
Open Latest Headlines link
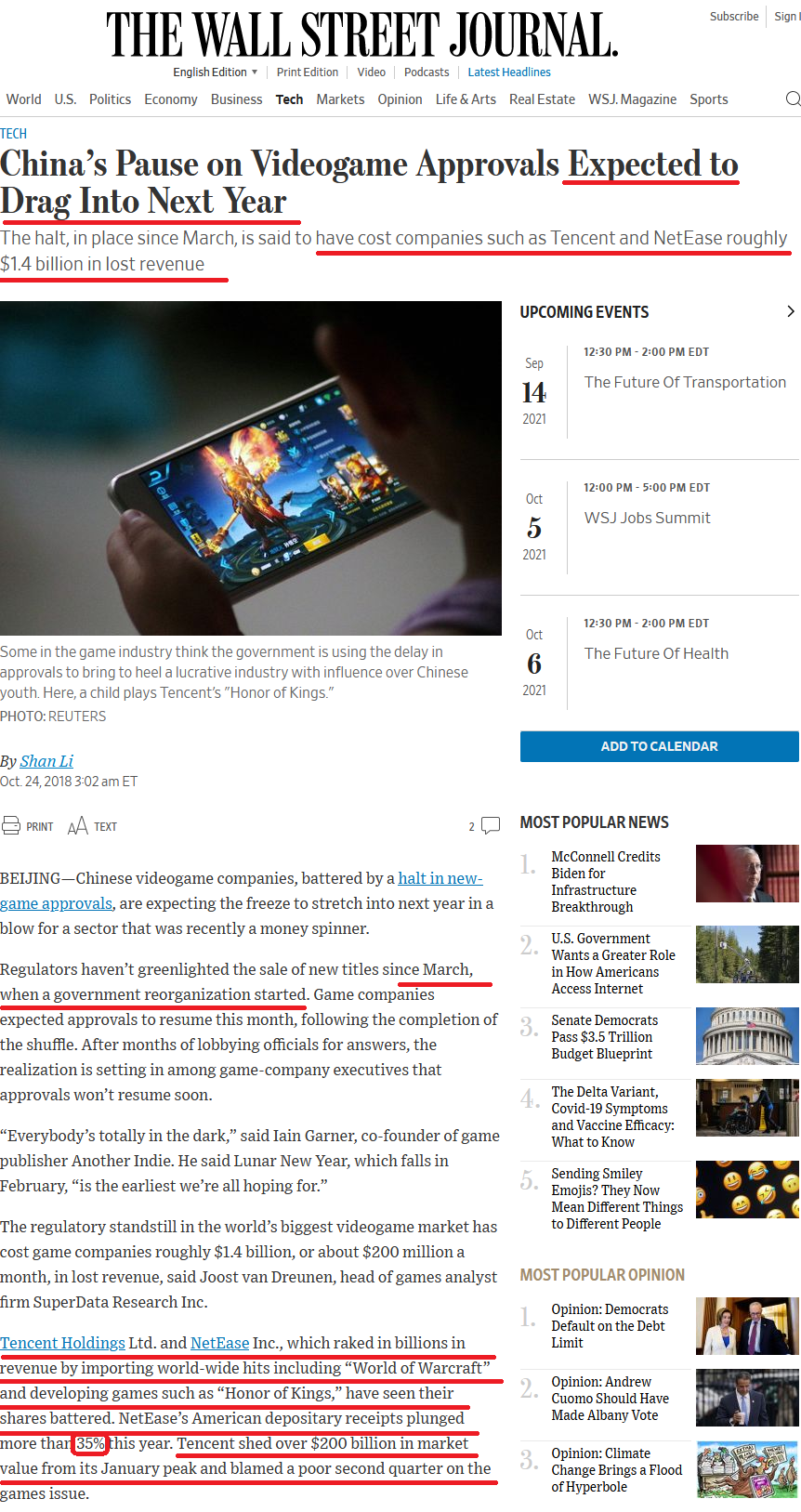(509, 72)
